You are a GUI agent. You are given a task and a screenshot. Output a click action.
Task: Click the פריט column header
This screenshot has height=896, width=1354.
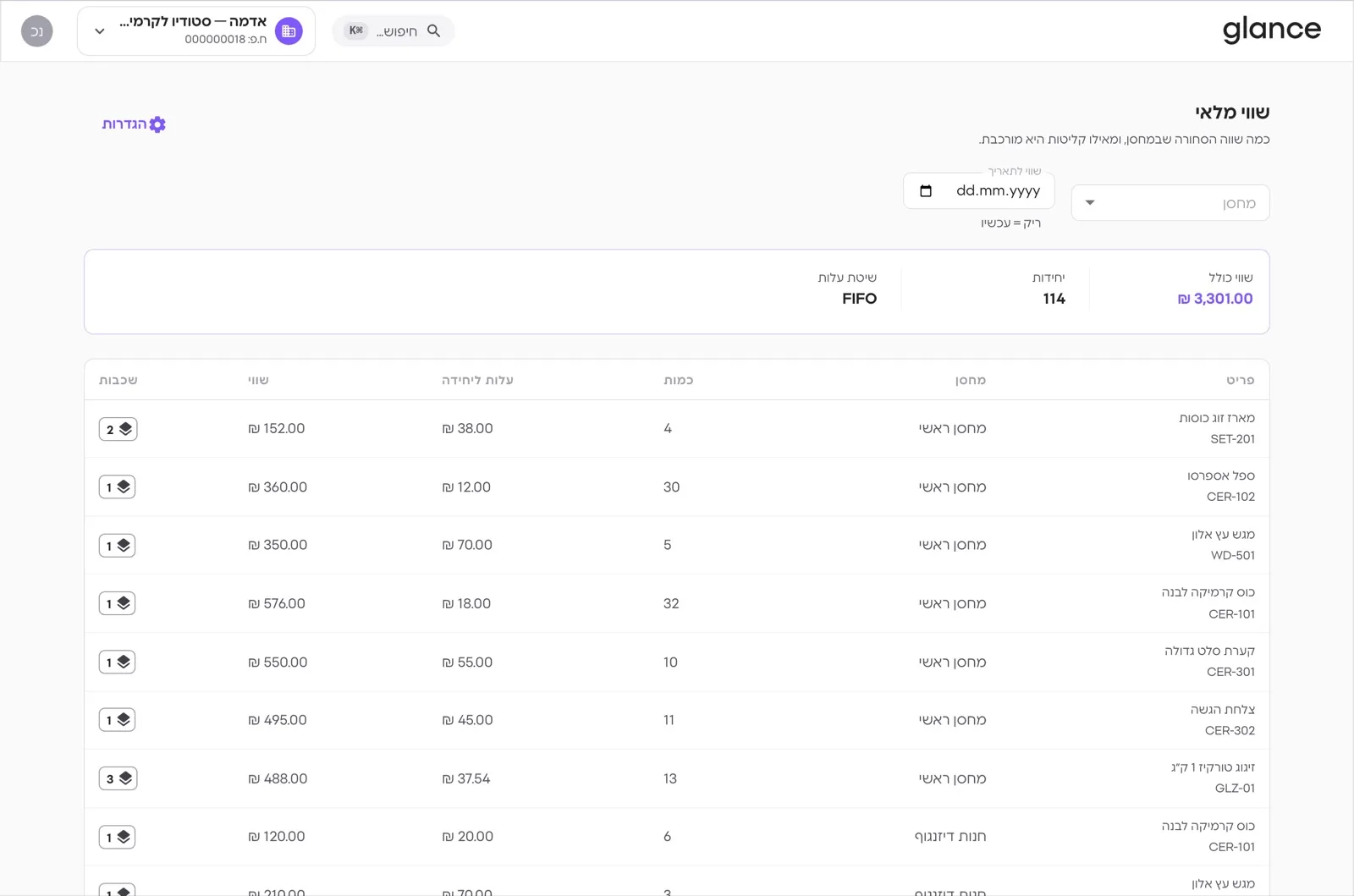click(x=1241, y=380)
